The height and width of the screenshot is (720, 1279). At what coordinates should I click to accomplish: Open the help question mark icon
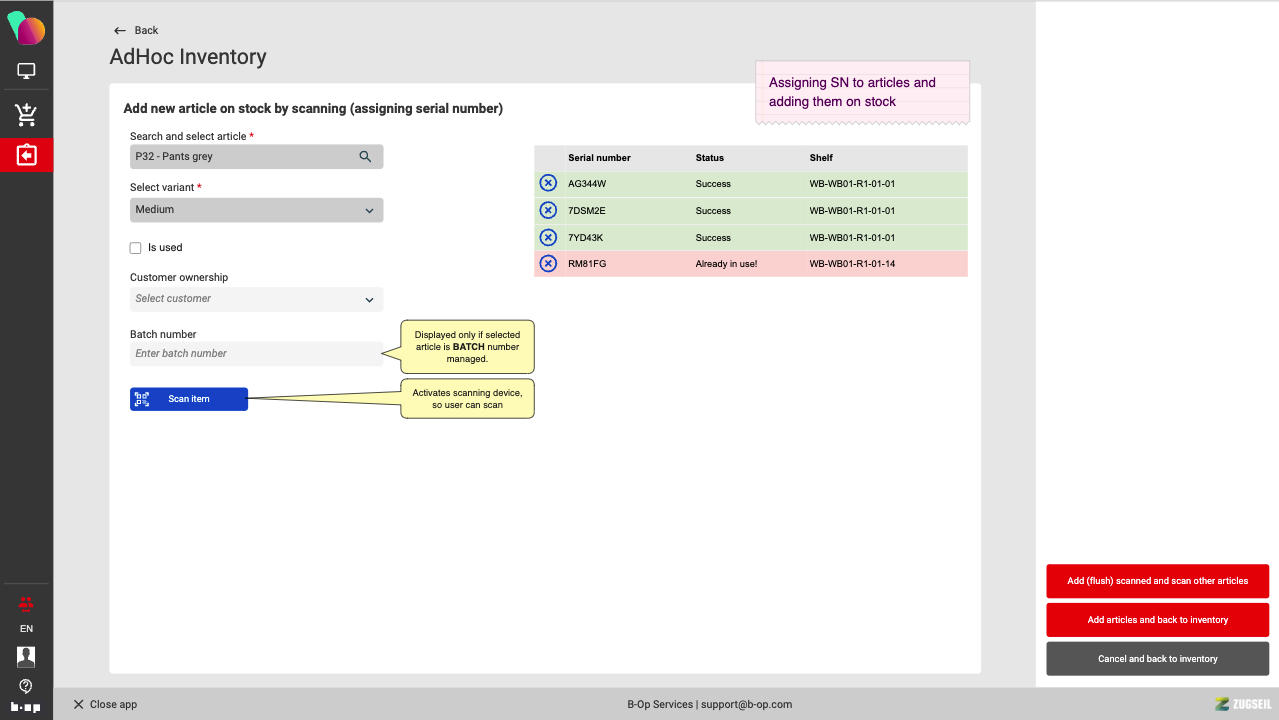click(x=26, y=686)
